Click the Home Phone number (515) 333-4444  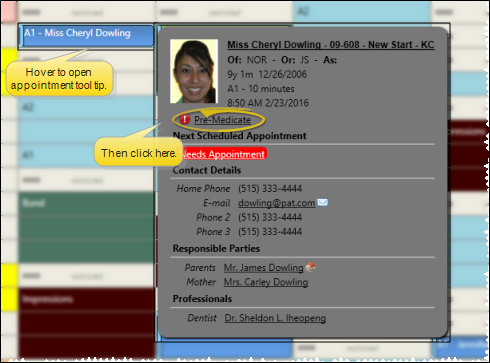tap(270, 188)
